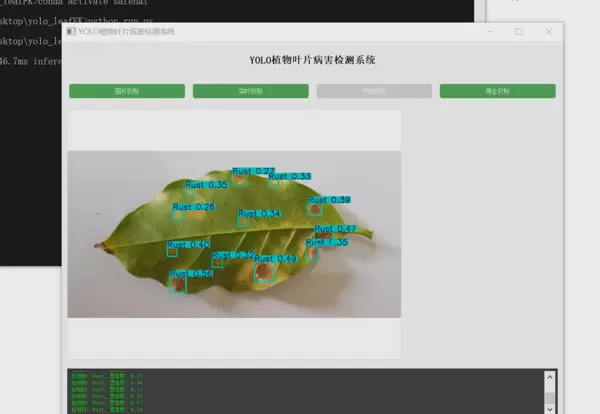Click the Rust 0.27 label on the leaf
600x414 pixels.
pyautogui.click(x=254, y=172)
